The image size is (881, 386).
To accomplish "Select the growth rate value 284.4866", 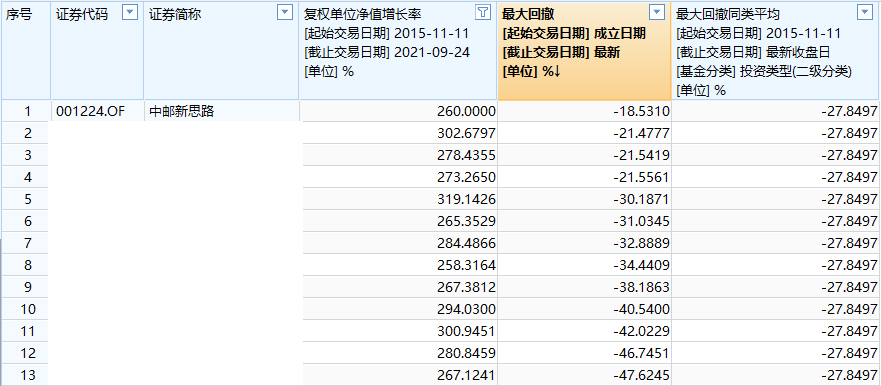I will click(x=466, y=243).
